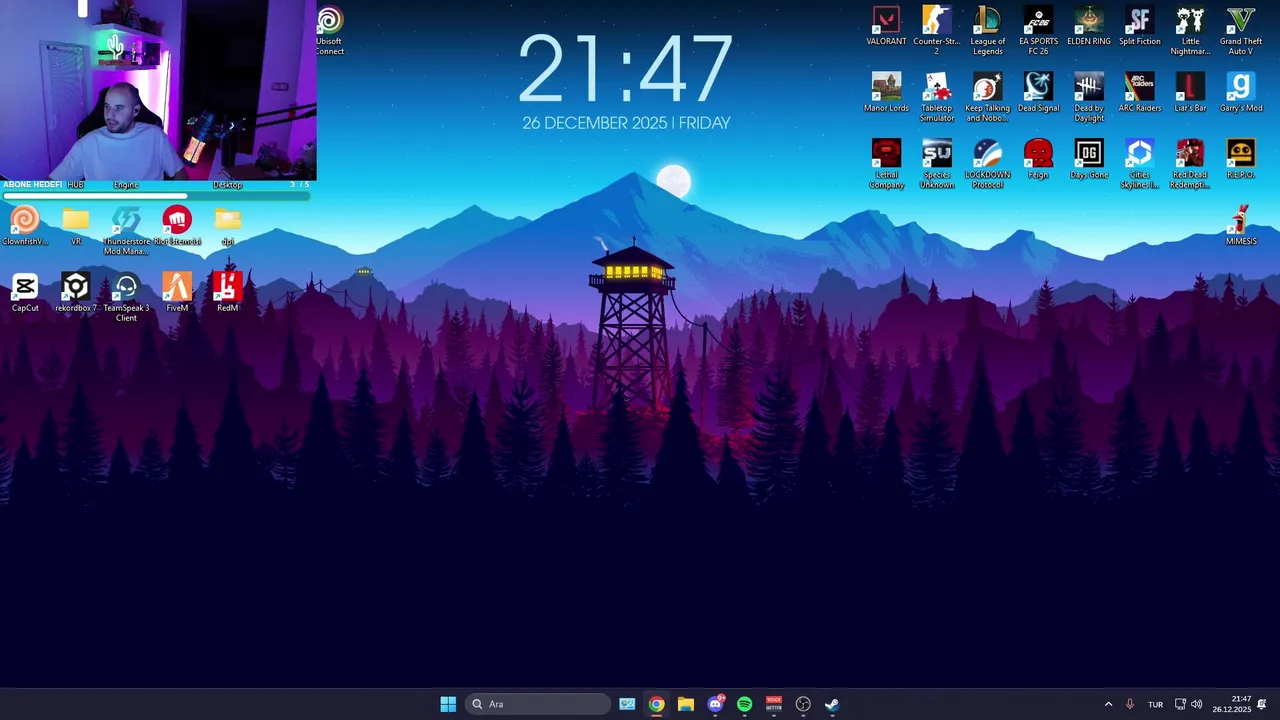Click the microphone tray icon
Image resolution: width=1280 pixels, height=720 pixels.
(1130, 704)
